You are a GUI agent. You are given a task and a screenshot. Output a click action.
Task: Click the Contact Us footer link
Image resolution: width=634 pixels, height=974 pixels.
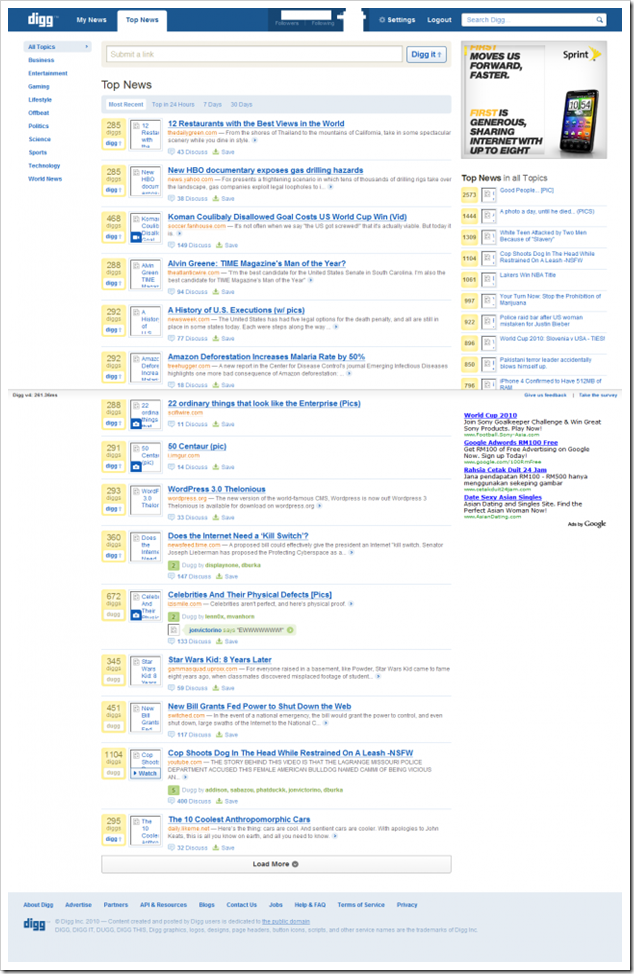click(242, 905)
